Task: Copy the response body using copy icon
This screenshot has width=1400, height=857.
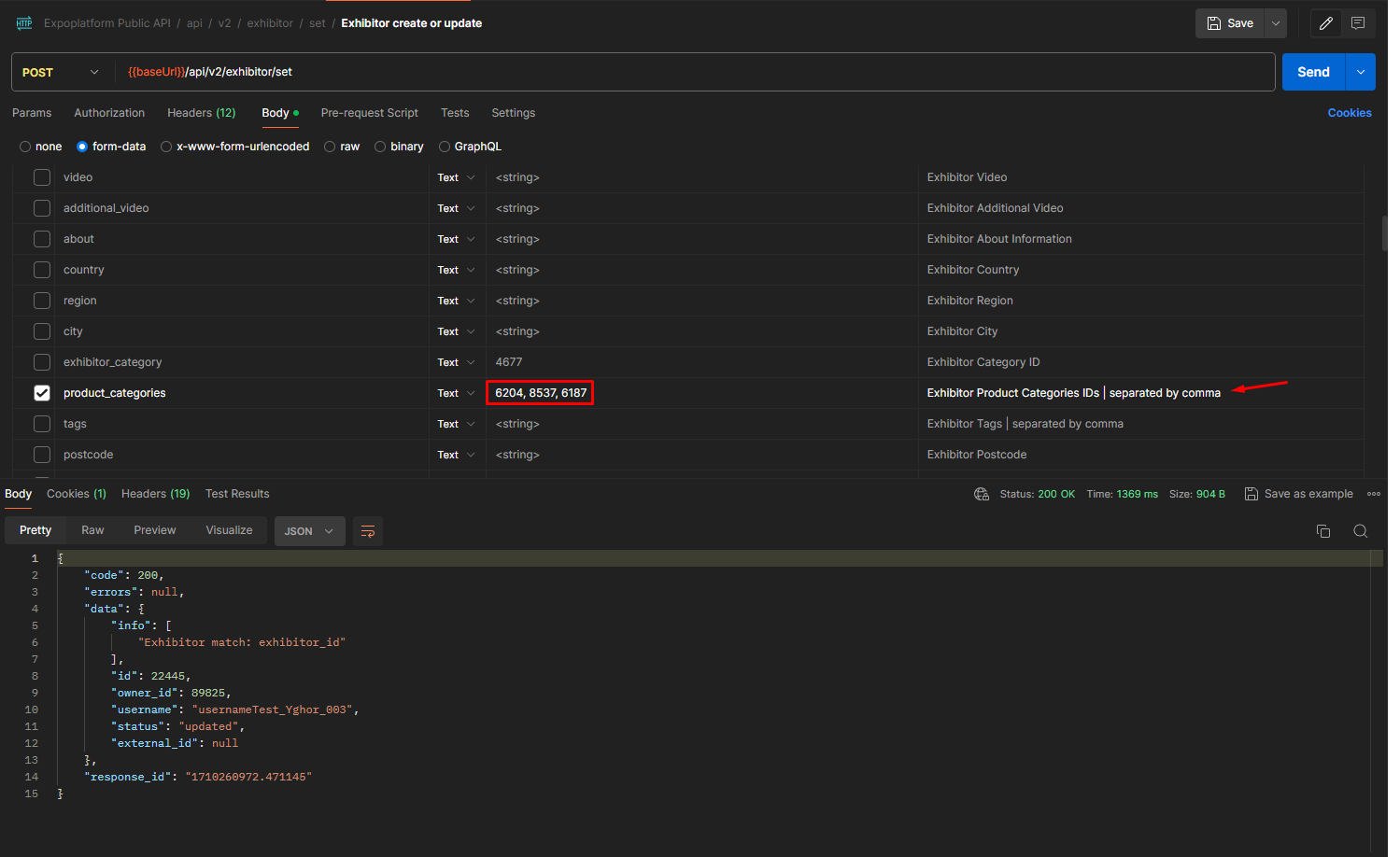Action: pyautogui.click(x=1323, y=530)
